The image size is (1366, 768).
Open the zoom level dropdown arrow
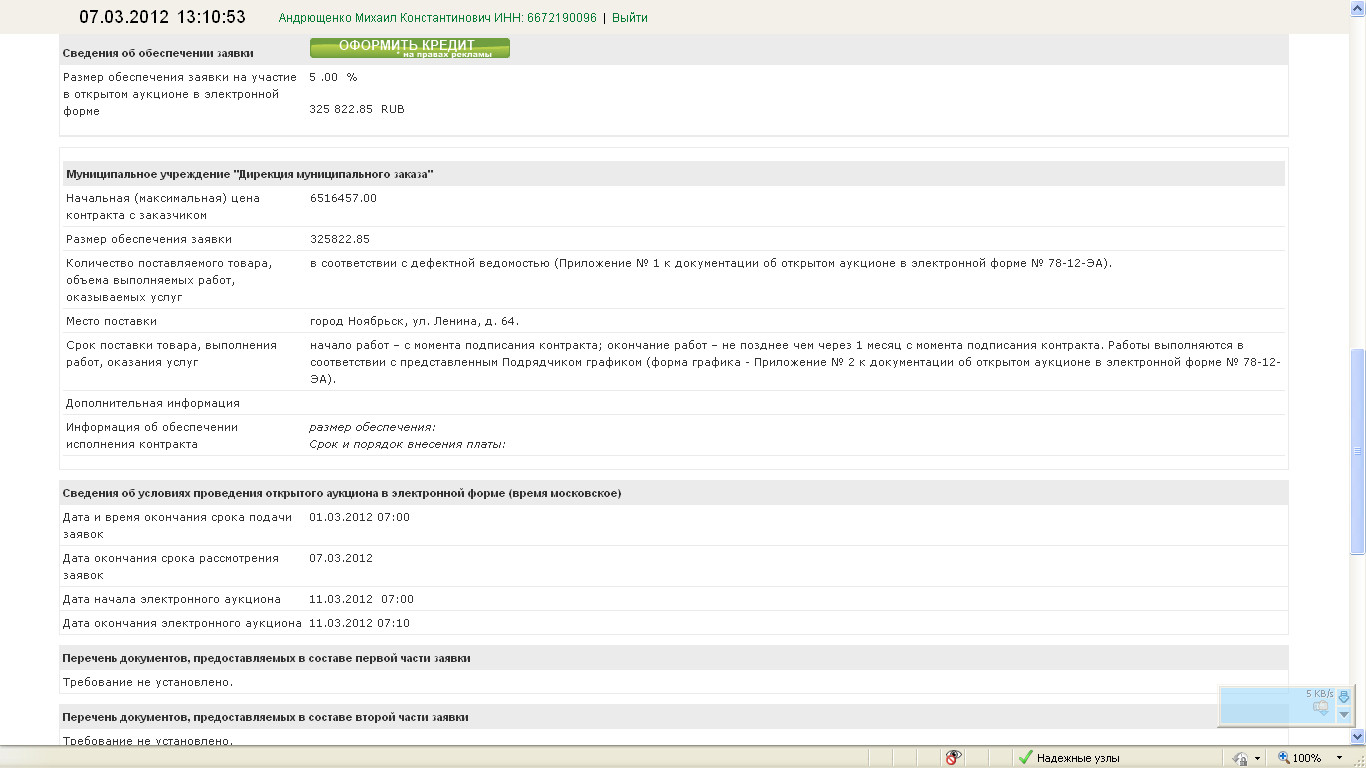click(x=1339, y=758)
